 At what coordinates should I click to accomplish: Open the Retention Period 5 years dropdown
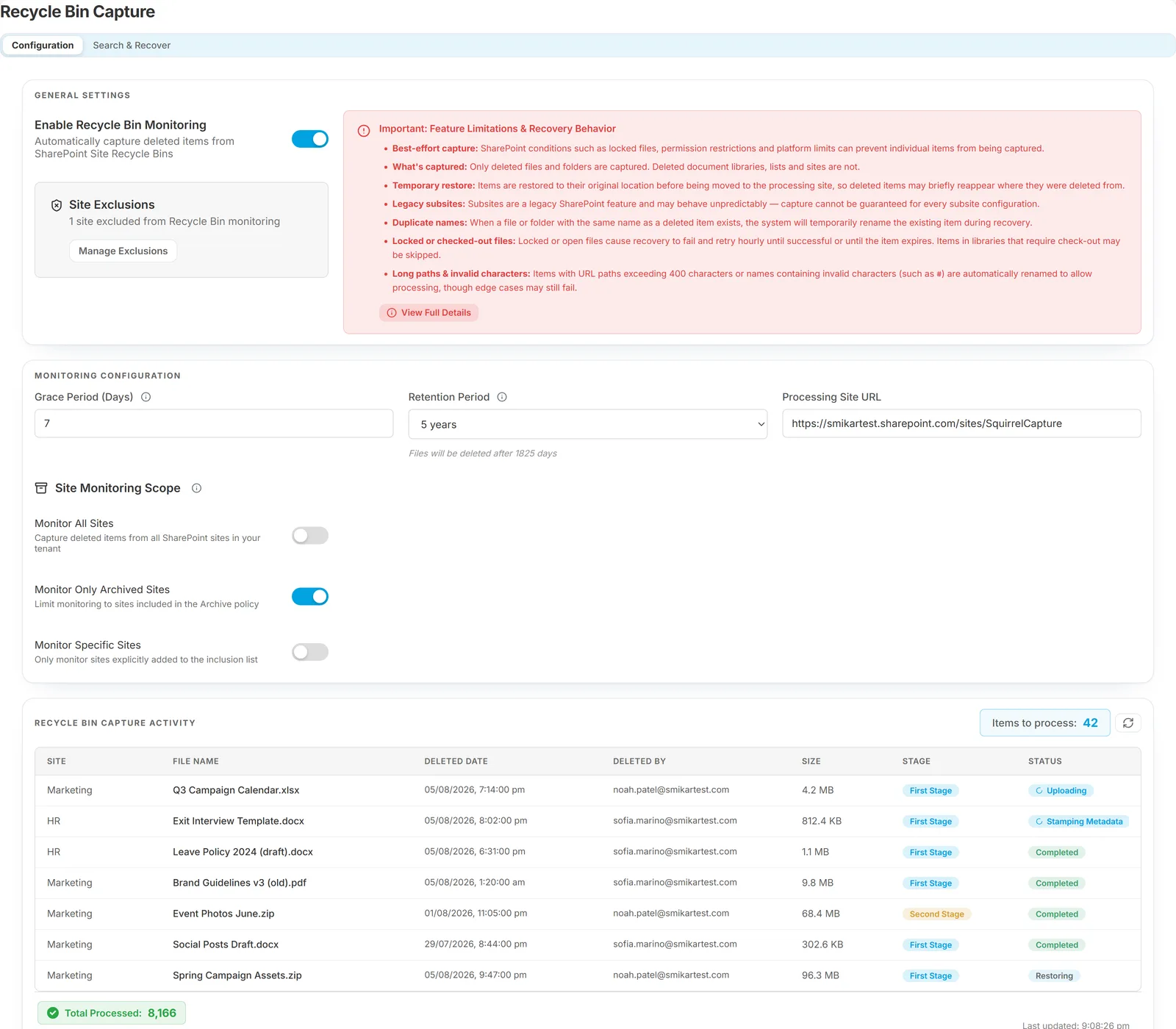(588, 424)
